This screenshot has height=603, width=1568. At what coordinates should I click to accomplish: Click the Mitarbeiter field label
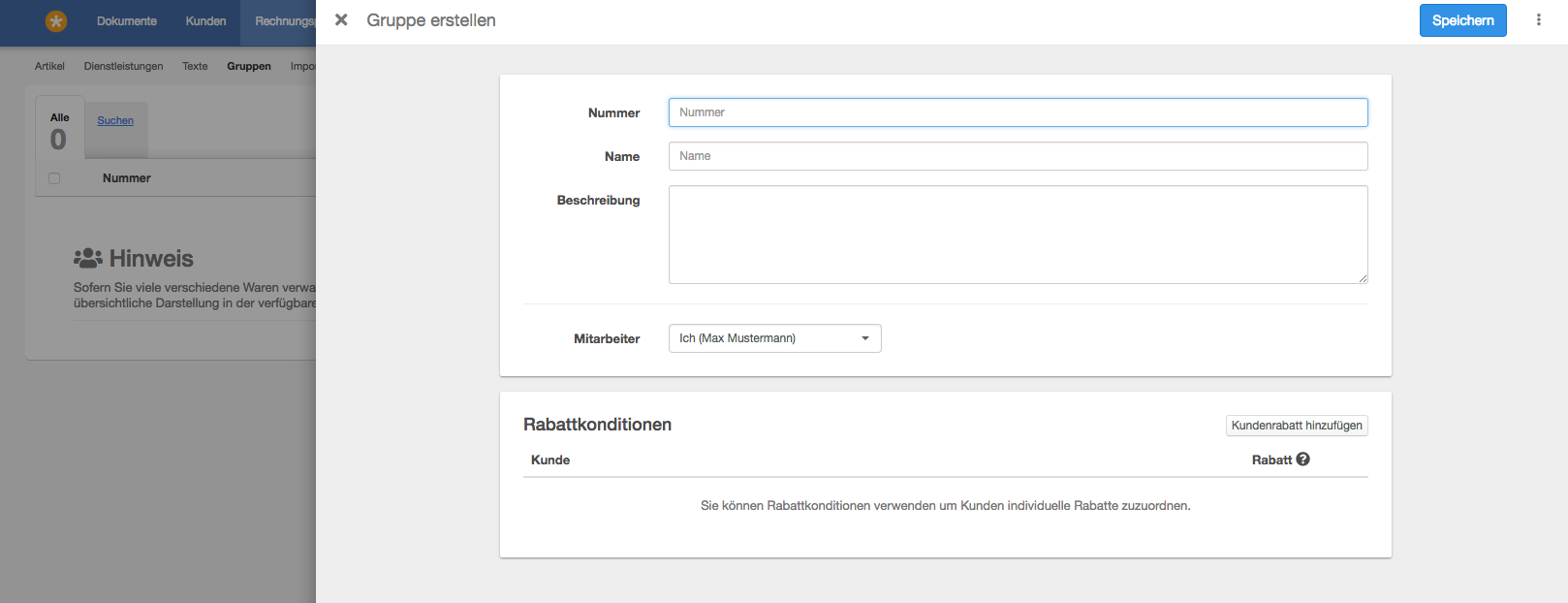(607, 338)
